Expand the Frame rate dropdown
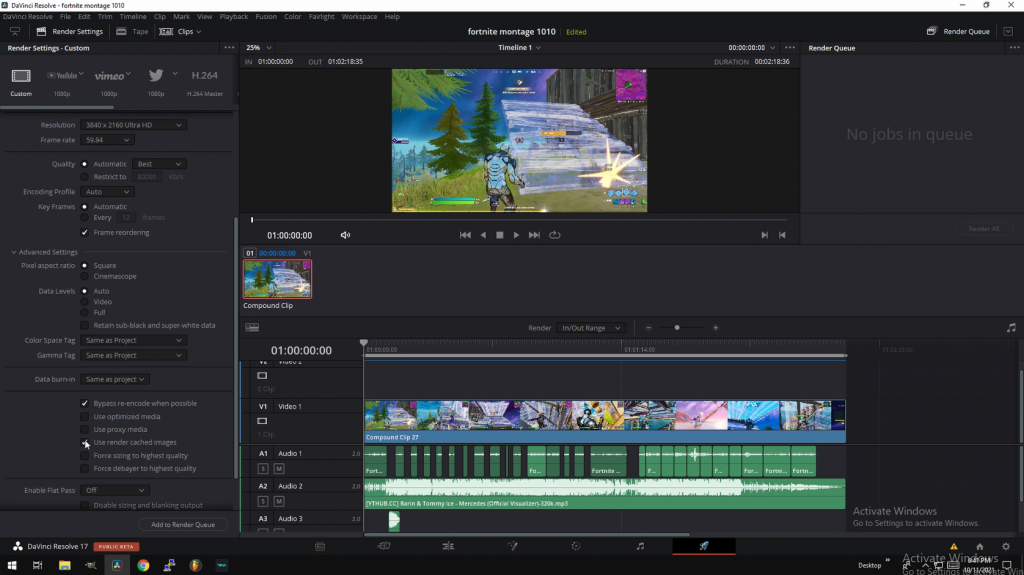The height and width of the screenshot is (575, 1024). [108, 141]
